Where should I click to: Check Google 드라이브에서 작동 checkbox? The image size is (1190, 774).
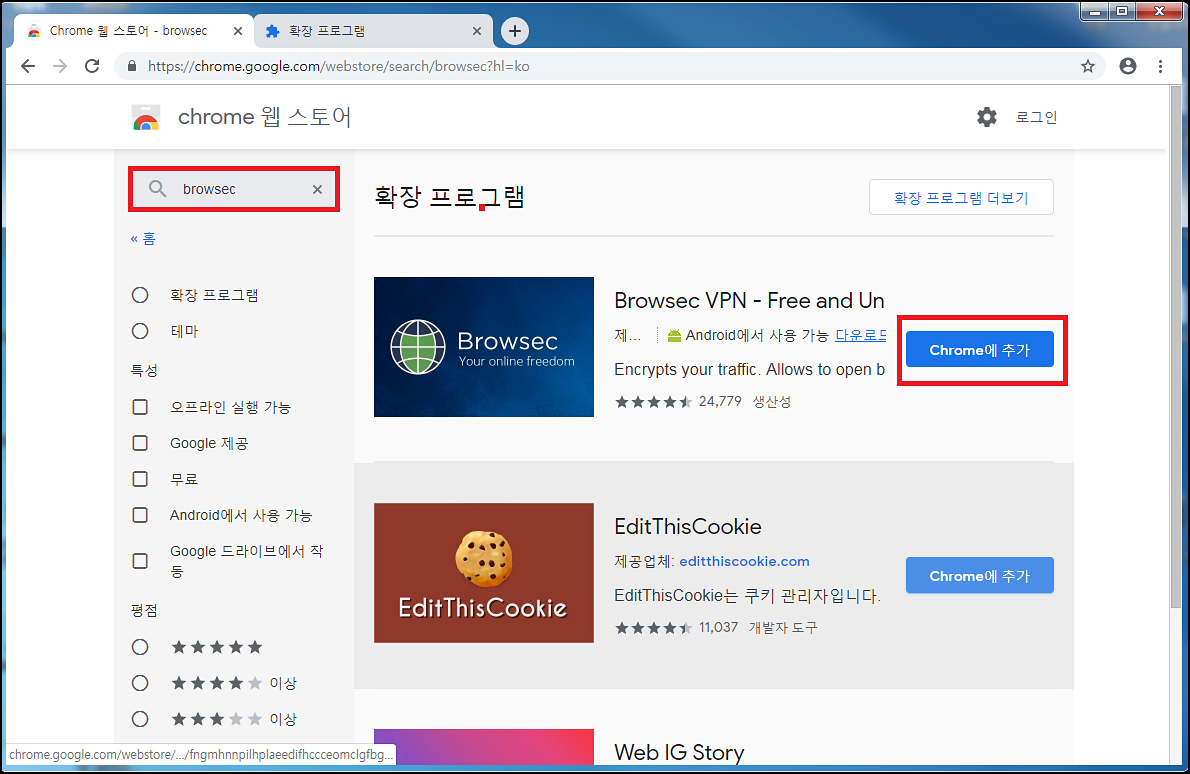[140, 561]
